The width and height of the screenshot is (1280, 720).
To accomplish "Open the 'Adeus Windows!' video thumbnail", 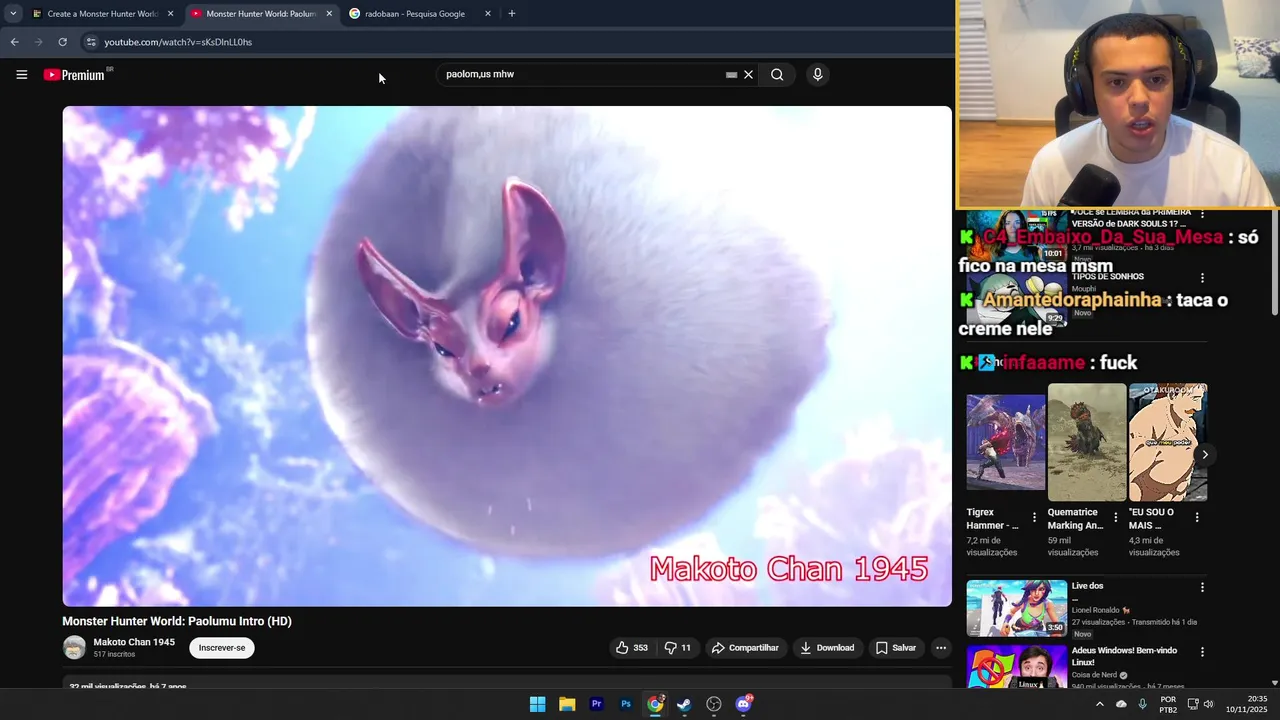I will pyautogui.click(x=1016, y=667).
